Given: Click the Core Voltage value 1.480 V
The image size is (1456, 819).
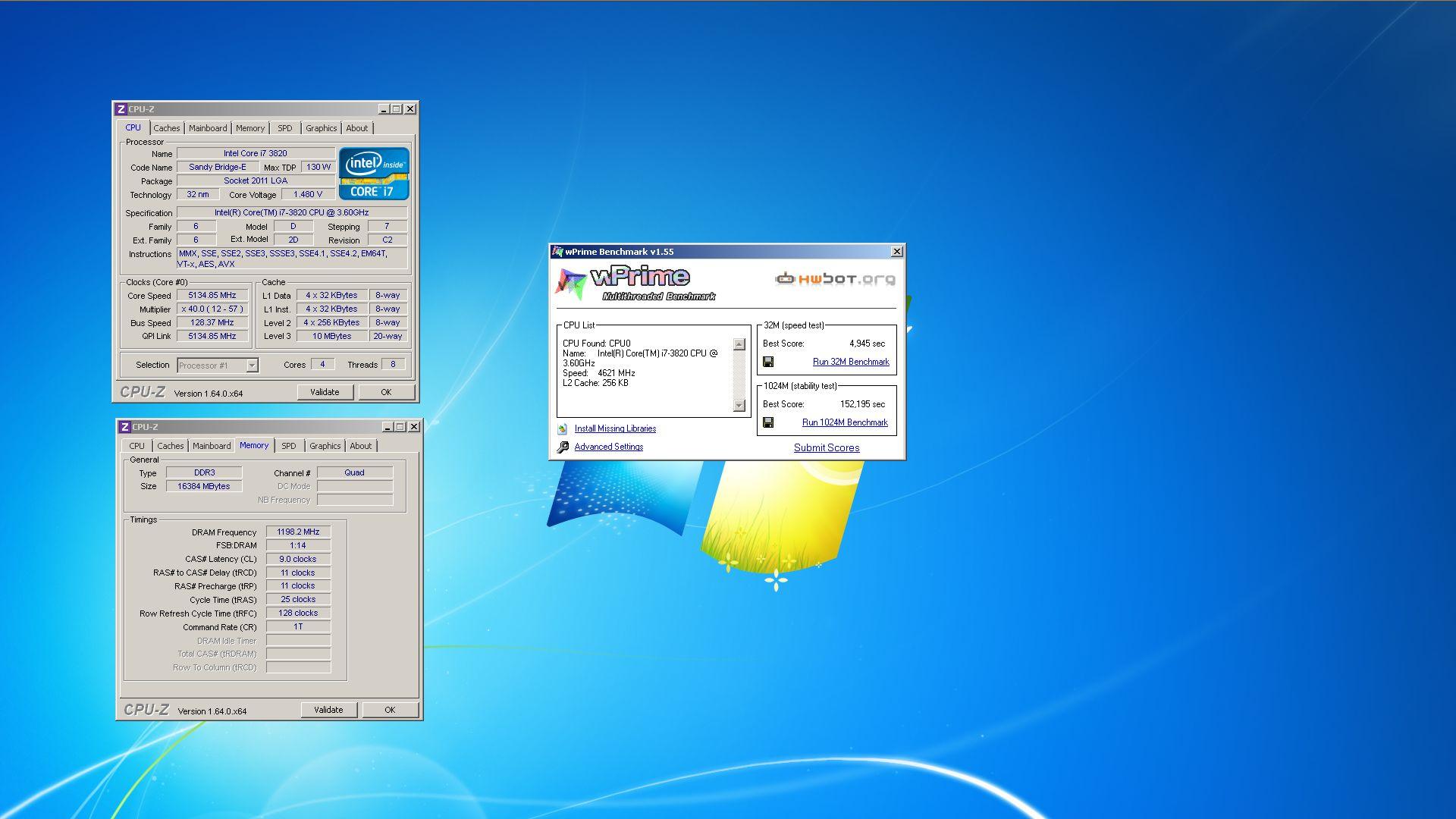Looking at the screenshot, I should coord(308,195).
